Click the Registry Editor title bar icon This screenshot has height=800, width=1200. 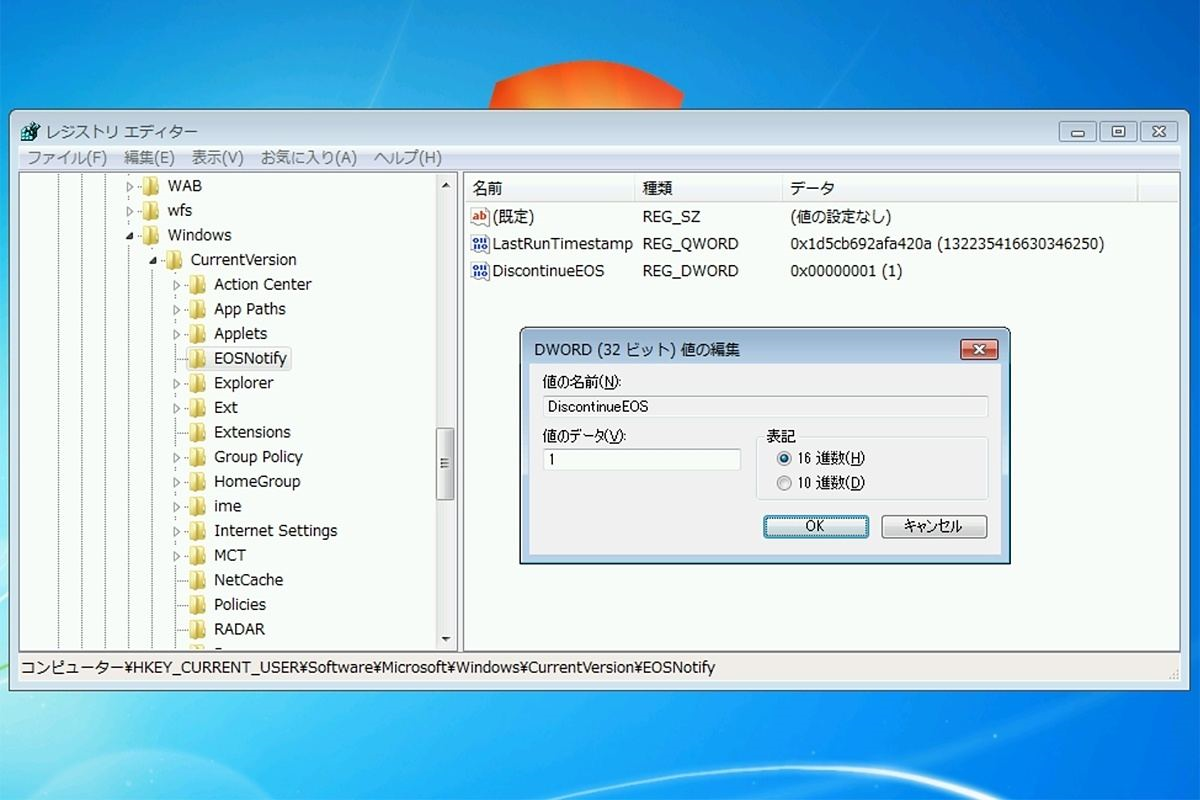coord(31,132)
